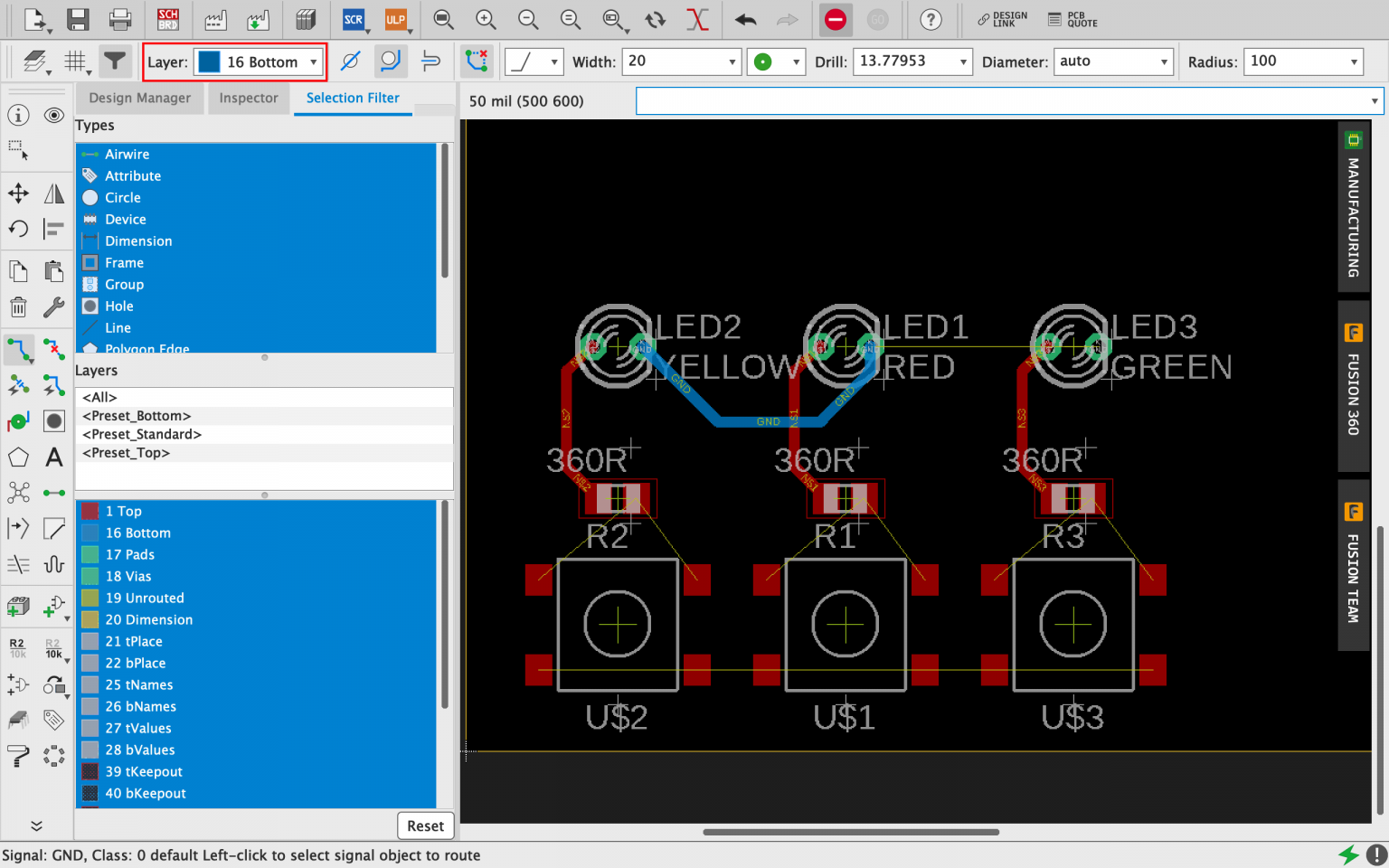Open the Layer dropdown showing 16 Bottom
1389x868 pixels.
pos(259,61)
